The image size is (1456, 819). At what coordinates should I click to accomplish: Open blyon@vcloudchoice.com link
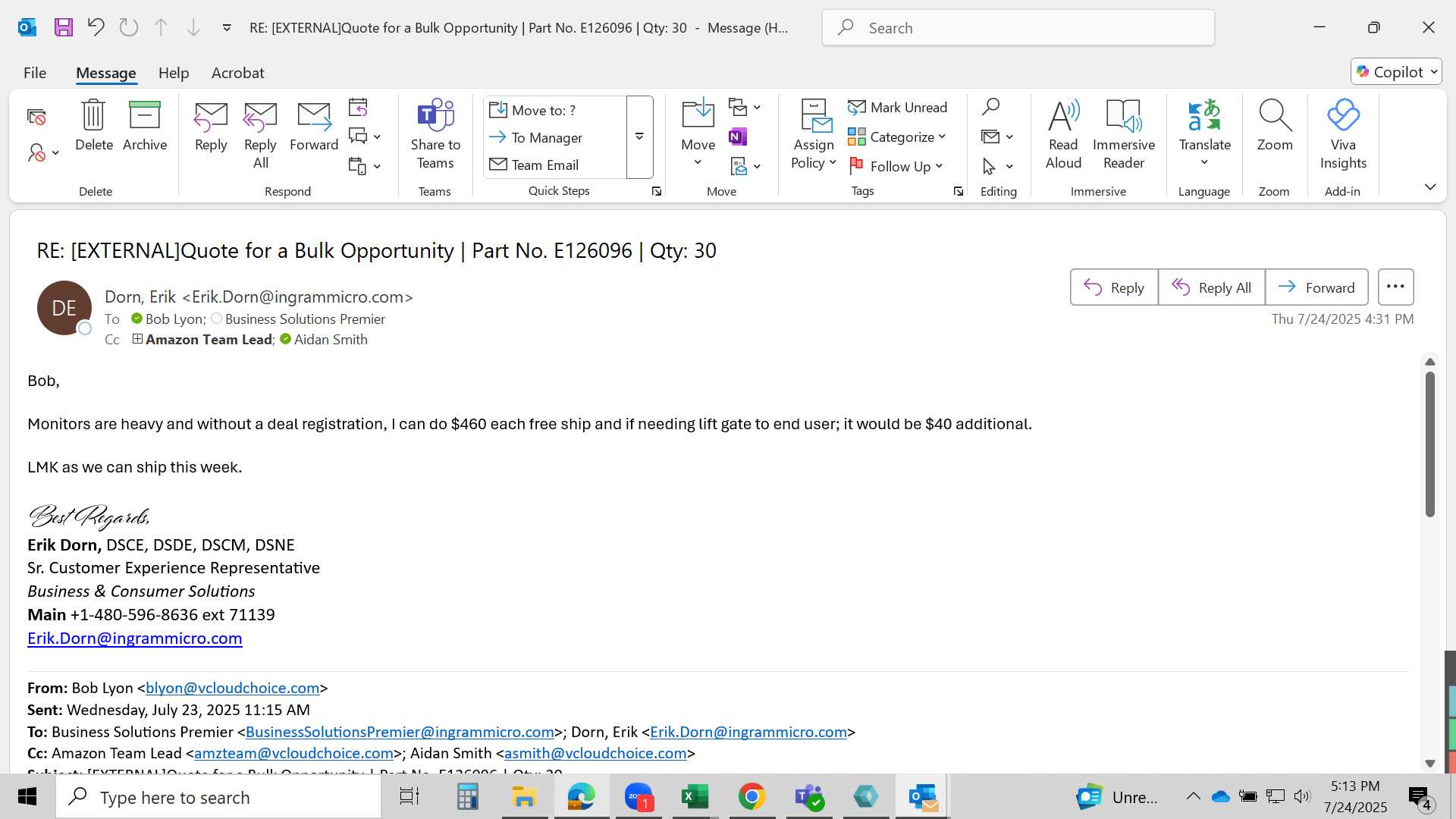232,688
